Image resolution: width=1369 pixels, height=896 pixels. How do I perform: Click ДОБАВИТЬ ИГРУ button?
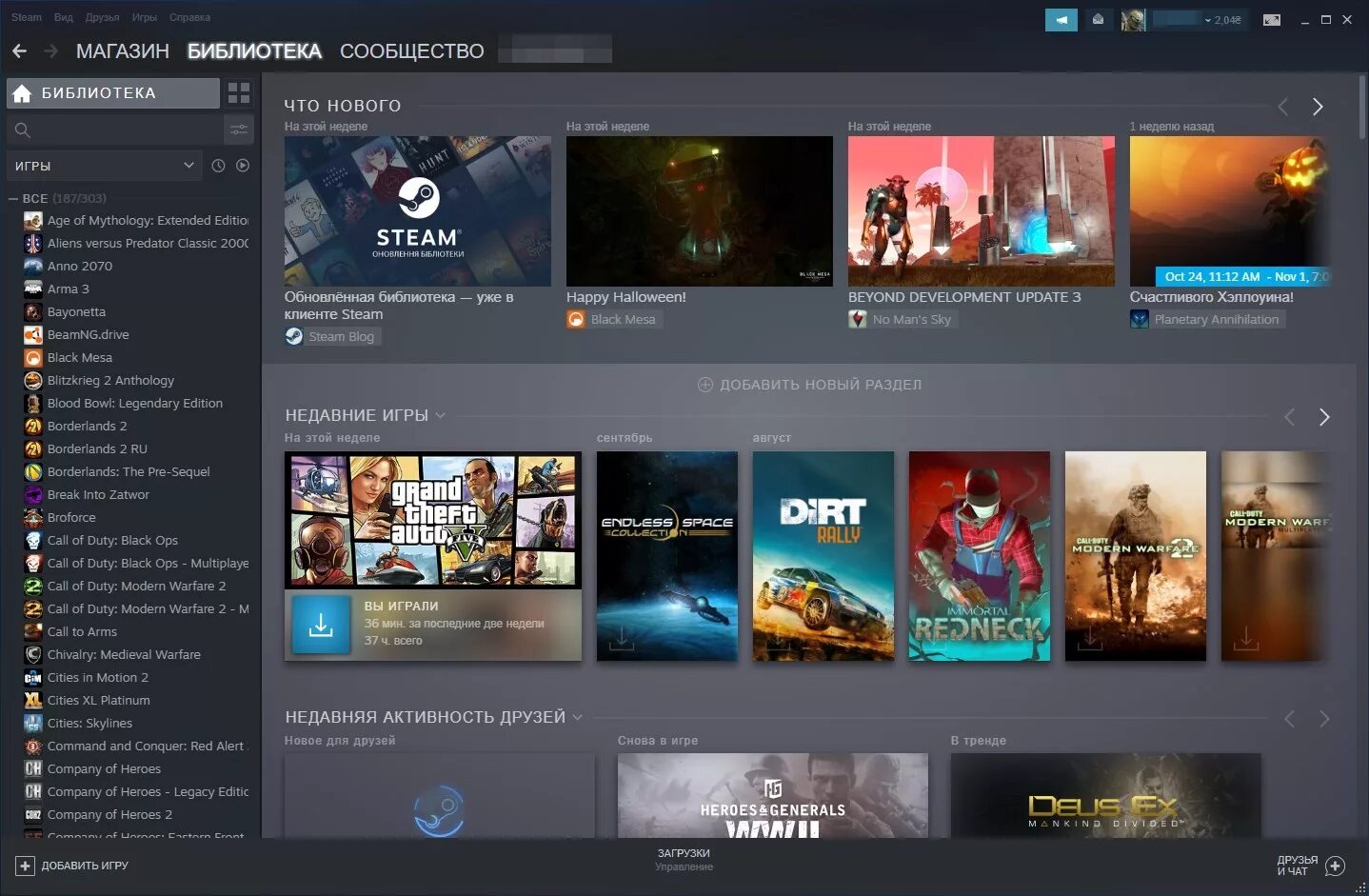point(72,866)
